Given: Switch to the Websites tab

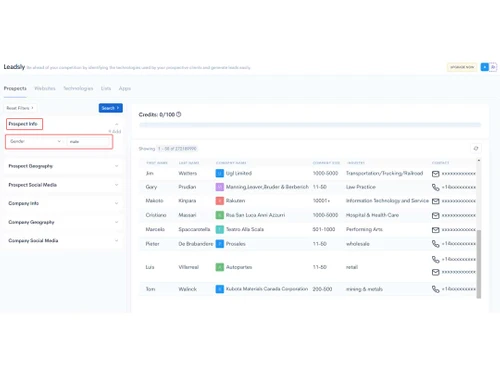Looking at the screenshot, I should coord(45,88).
